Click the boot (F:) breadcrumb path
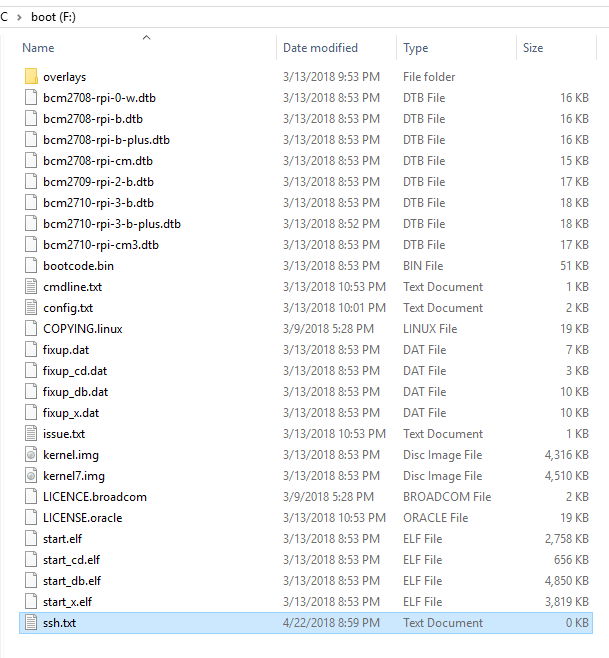Image resolution: width=609 pixels, height=658 pixels. pyautogui.click(x=53, y=17)
